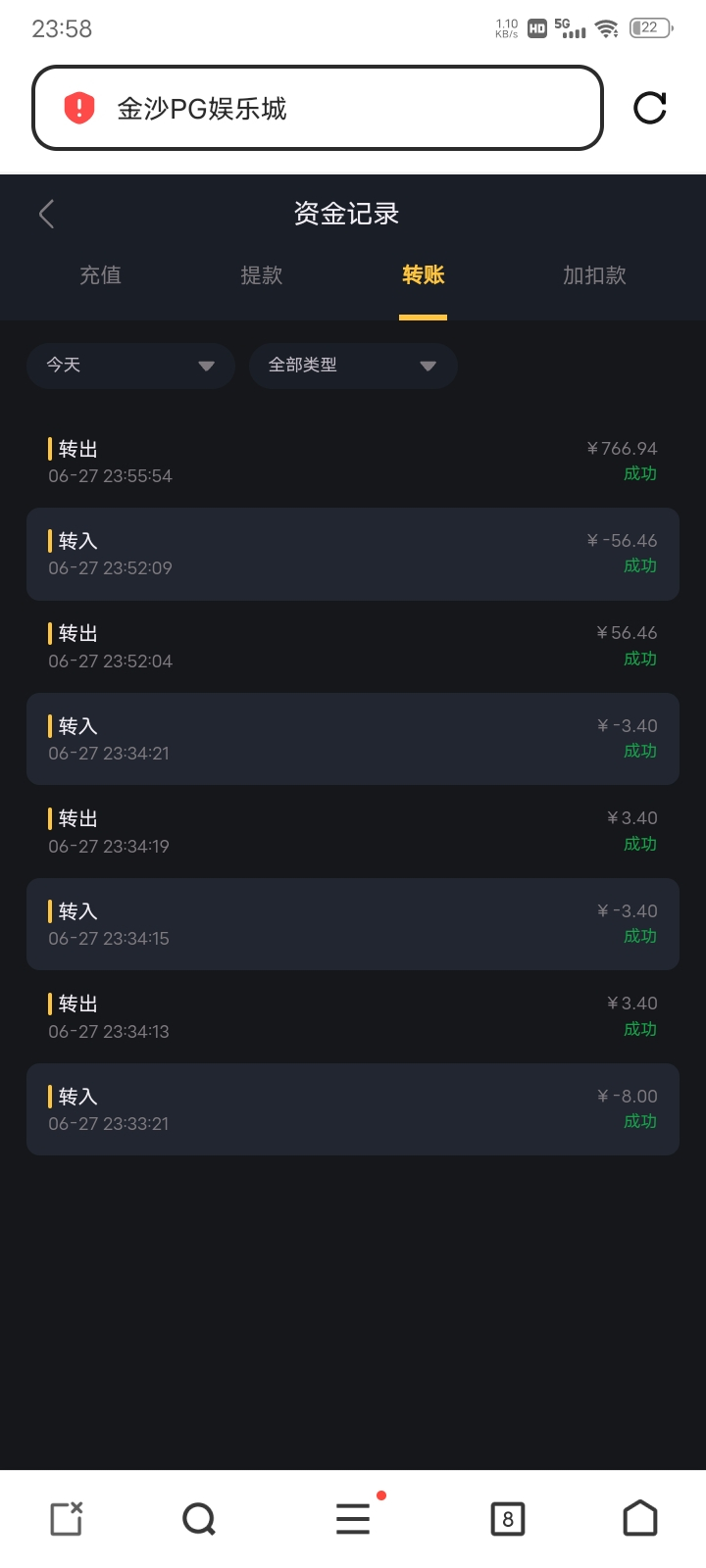Tap the red security warning shield

click(x=79, y=108)
